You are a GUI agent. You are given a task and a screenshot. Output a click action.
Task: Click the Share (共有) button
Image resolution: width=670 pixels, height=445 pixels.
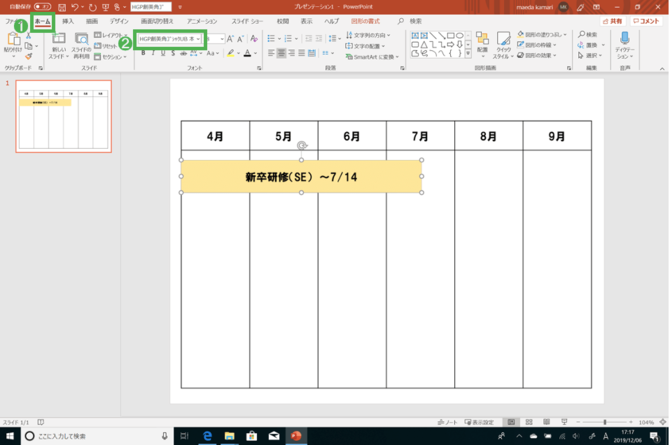point(612,21)
